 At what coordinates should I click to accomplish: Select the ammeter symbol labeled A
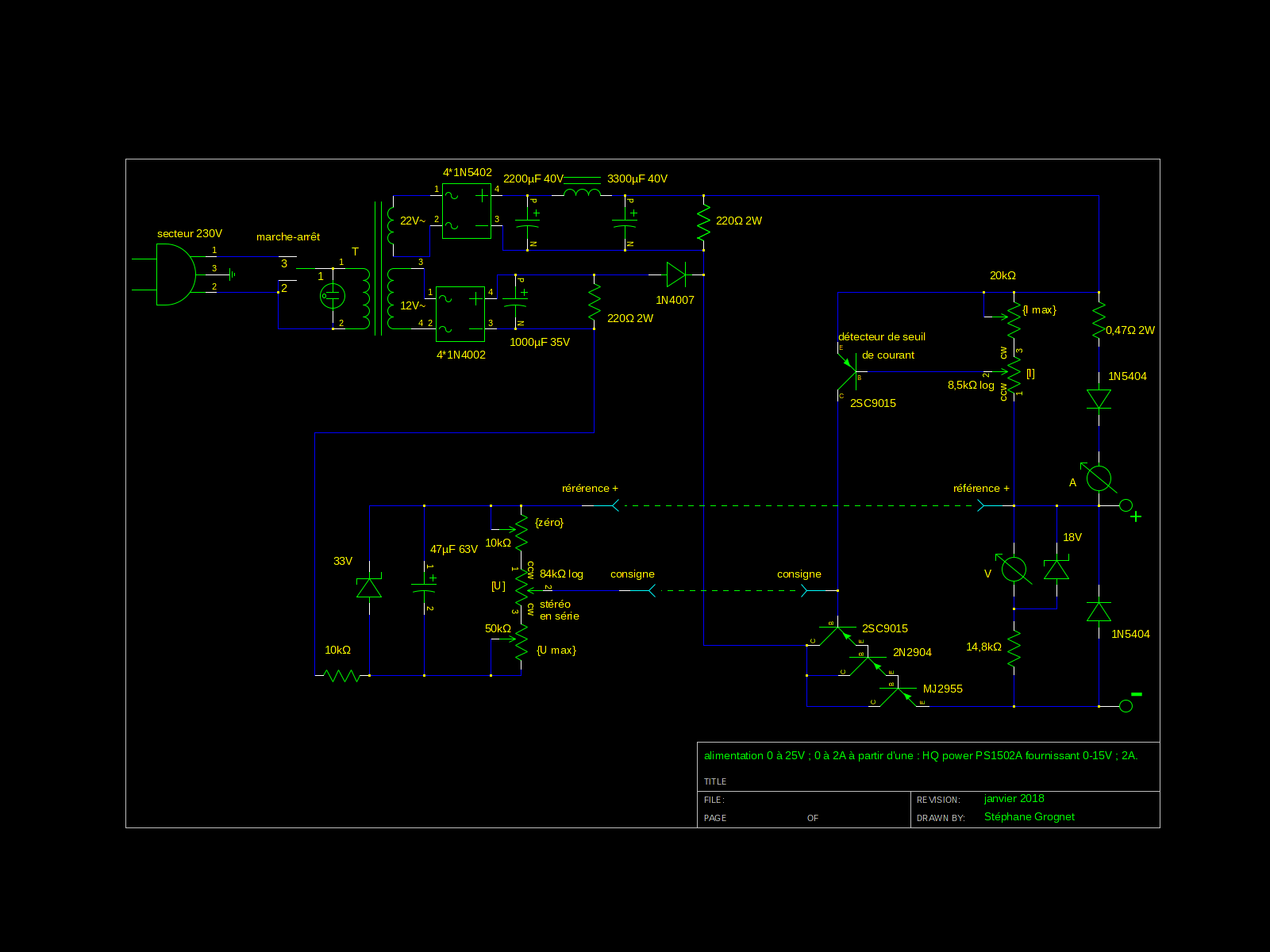pos(1099,478)
